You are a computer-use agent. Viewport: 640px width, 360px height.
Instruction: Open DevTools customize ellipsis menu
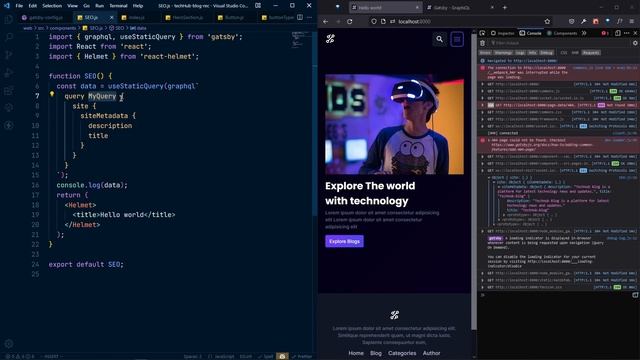point(627,33)
